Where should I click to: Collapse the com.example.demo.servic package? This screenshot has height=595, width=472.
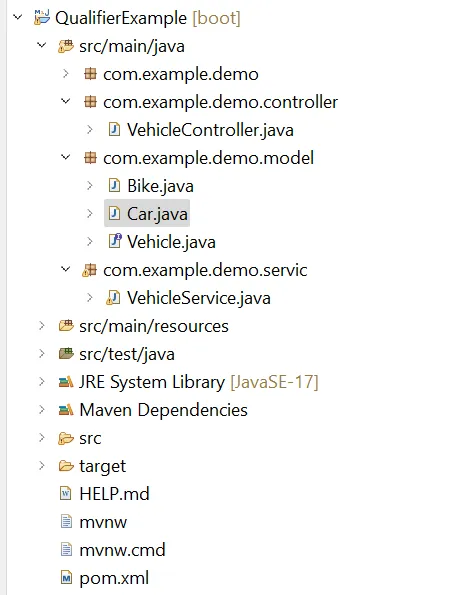[66, 269]
